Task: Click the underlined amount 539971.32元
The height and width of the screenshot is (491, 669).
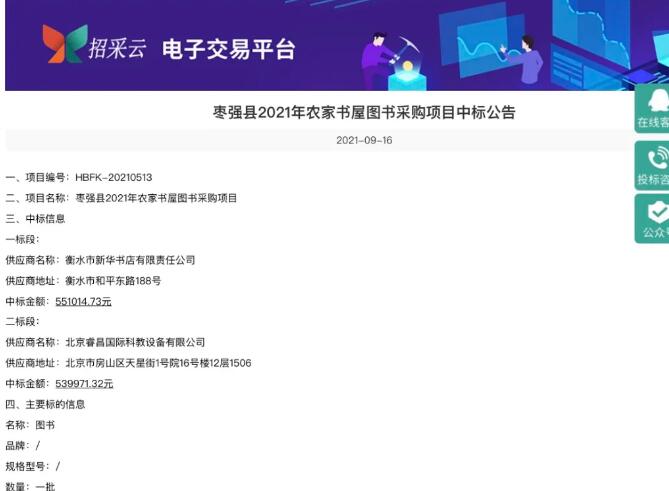Action: tap(84, 384)
